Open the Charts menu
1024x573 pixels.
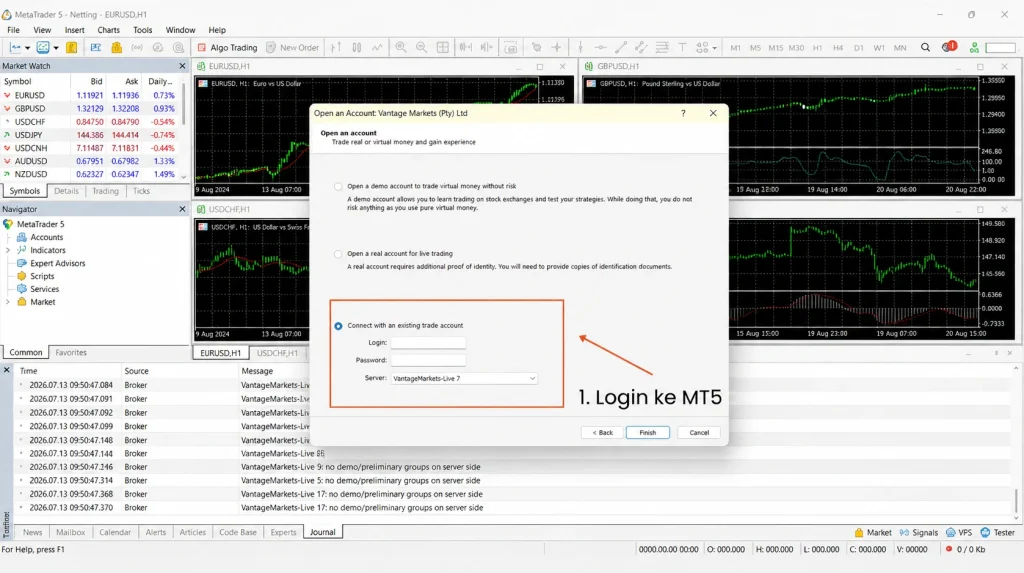click(108, 30)
